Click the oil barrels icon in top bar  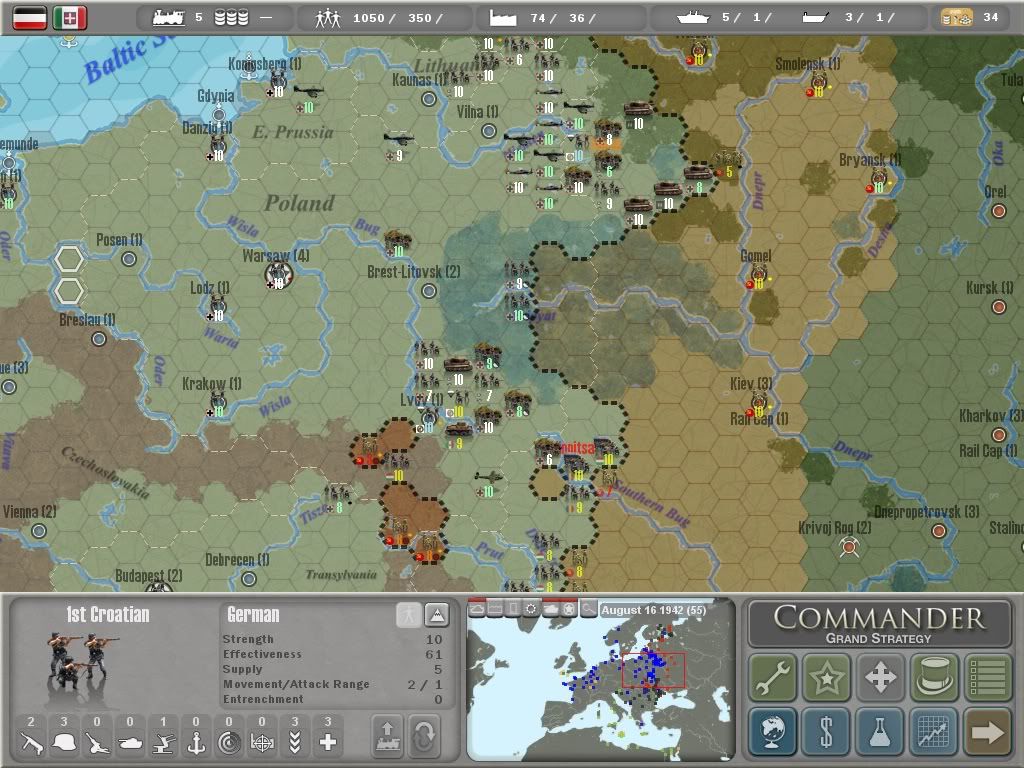coord(232,18)
